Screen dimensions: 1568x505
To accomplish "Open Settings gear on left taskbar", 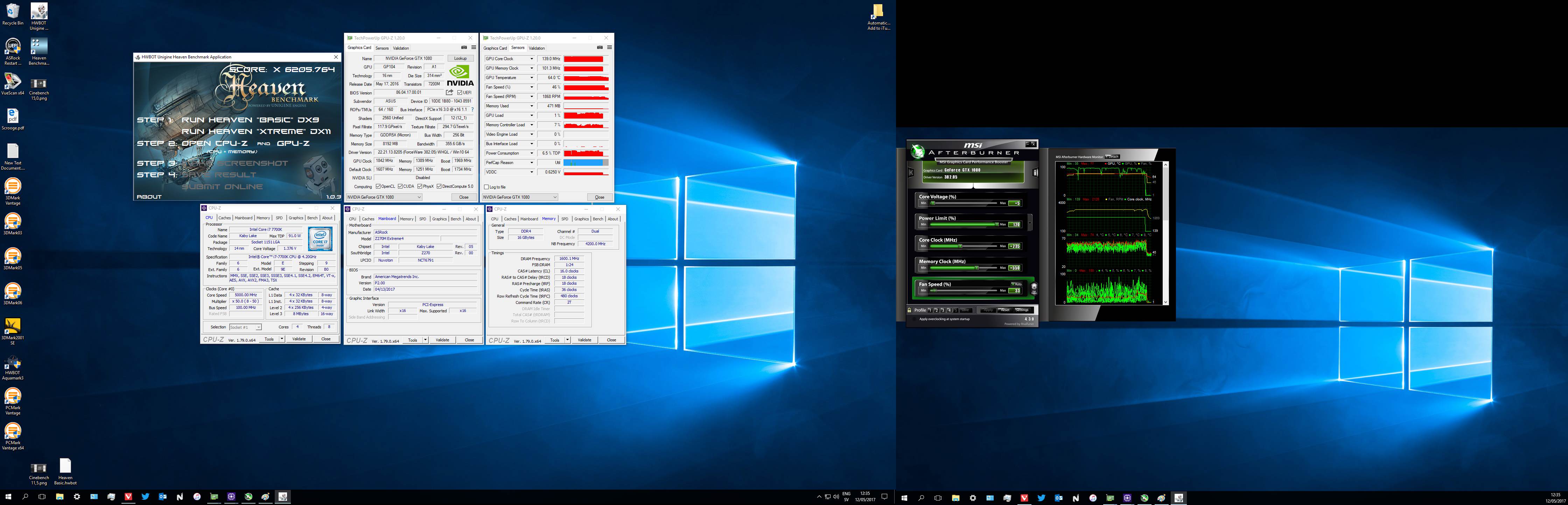I will (x=77, y=497).
